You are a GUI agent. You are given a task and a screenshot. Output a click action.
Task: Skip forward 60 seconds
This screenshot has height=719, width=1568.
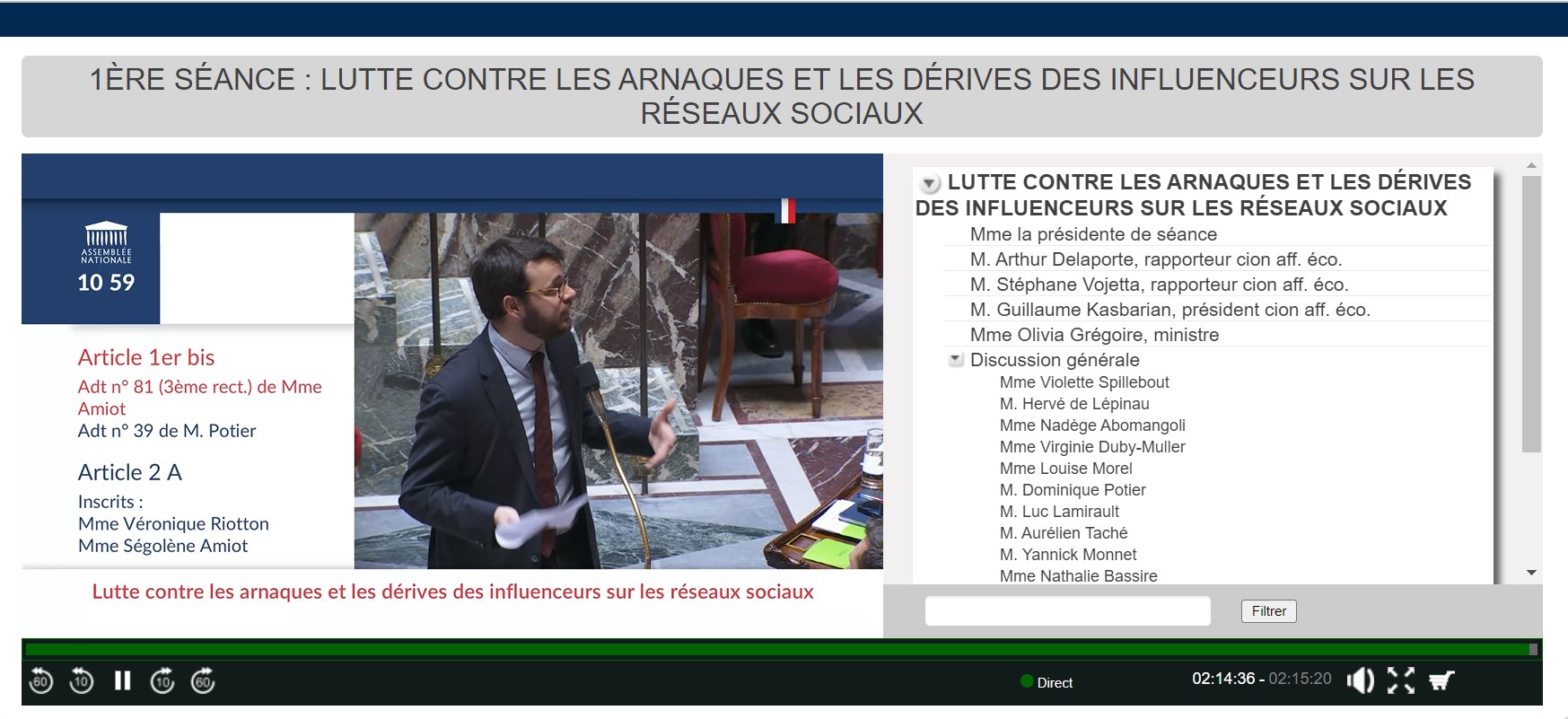point(203,681)
